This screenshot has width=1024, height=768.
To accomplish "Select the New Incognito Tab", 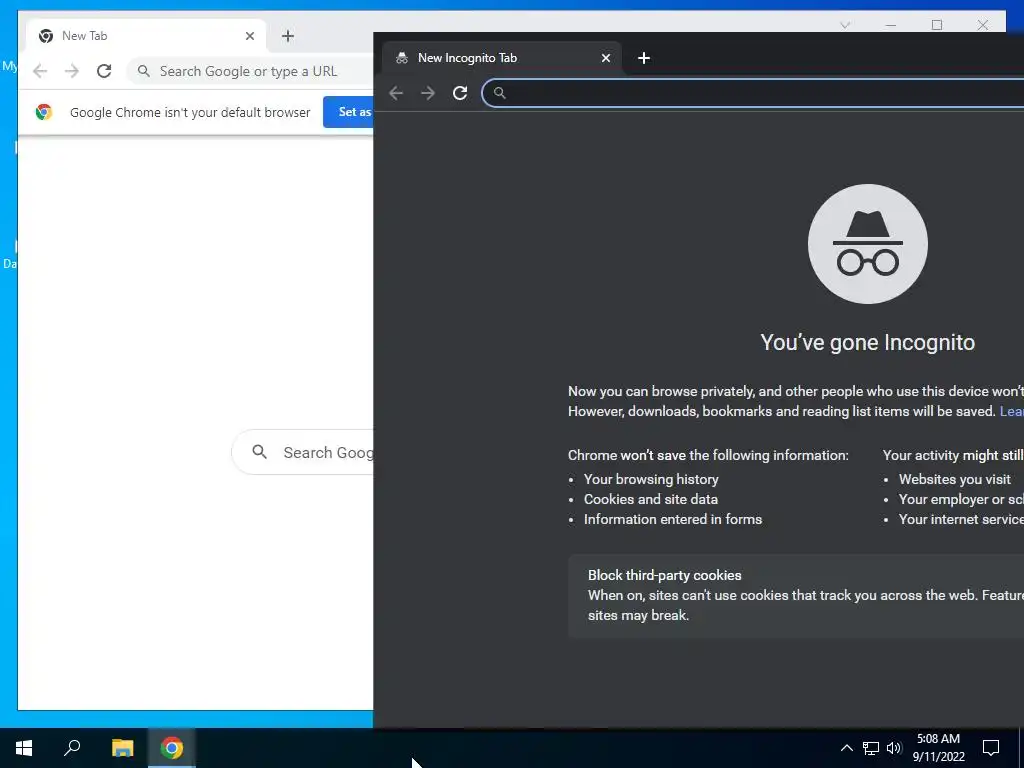I will [x=502, y=57].
